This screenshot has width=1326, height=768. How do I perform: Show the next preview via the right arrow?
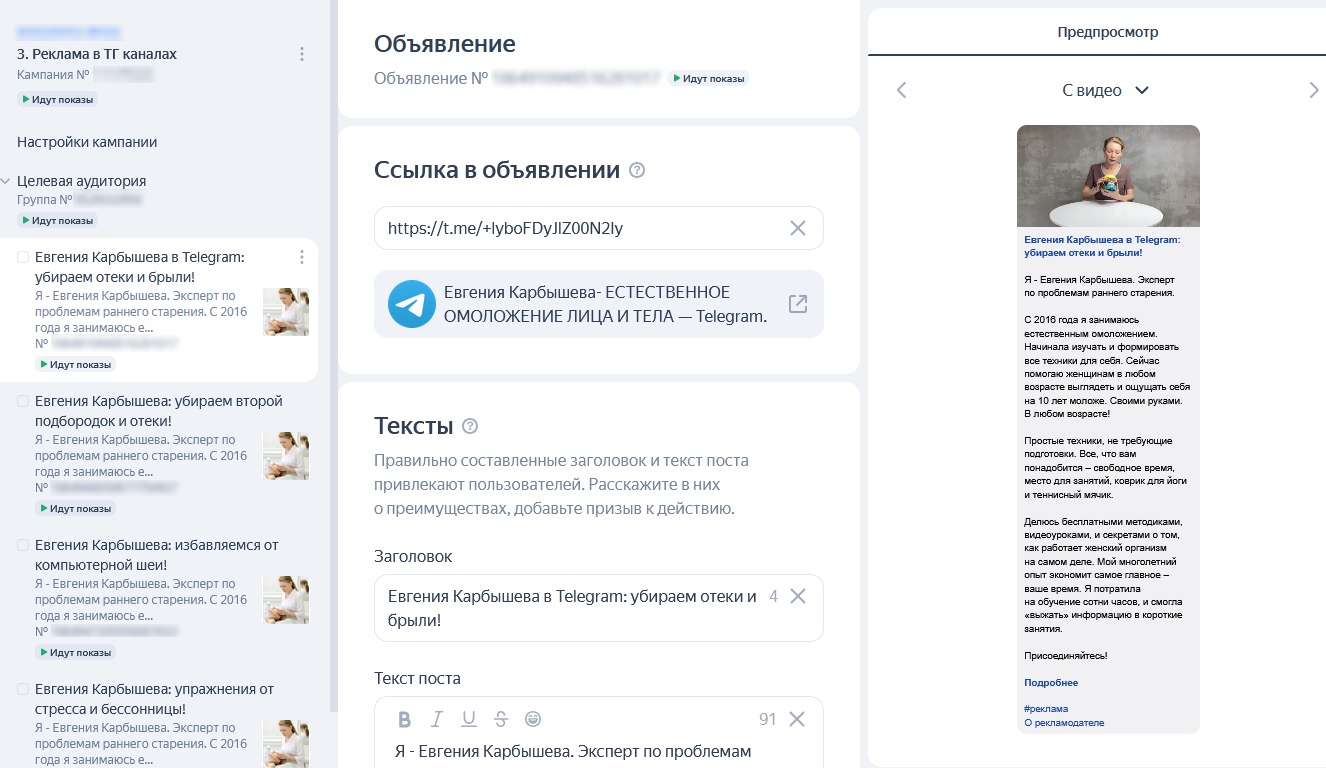pos(1315,90)
